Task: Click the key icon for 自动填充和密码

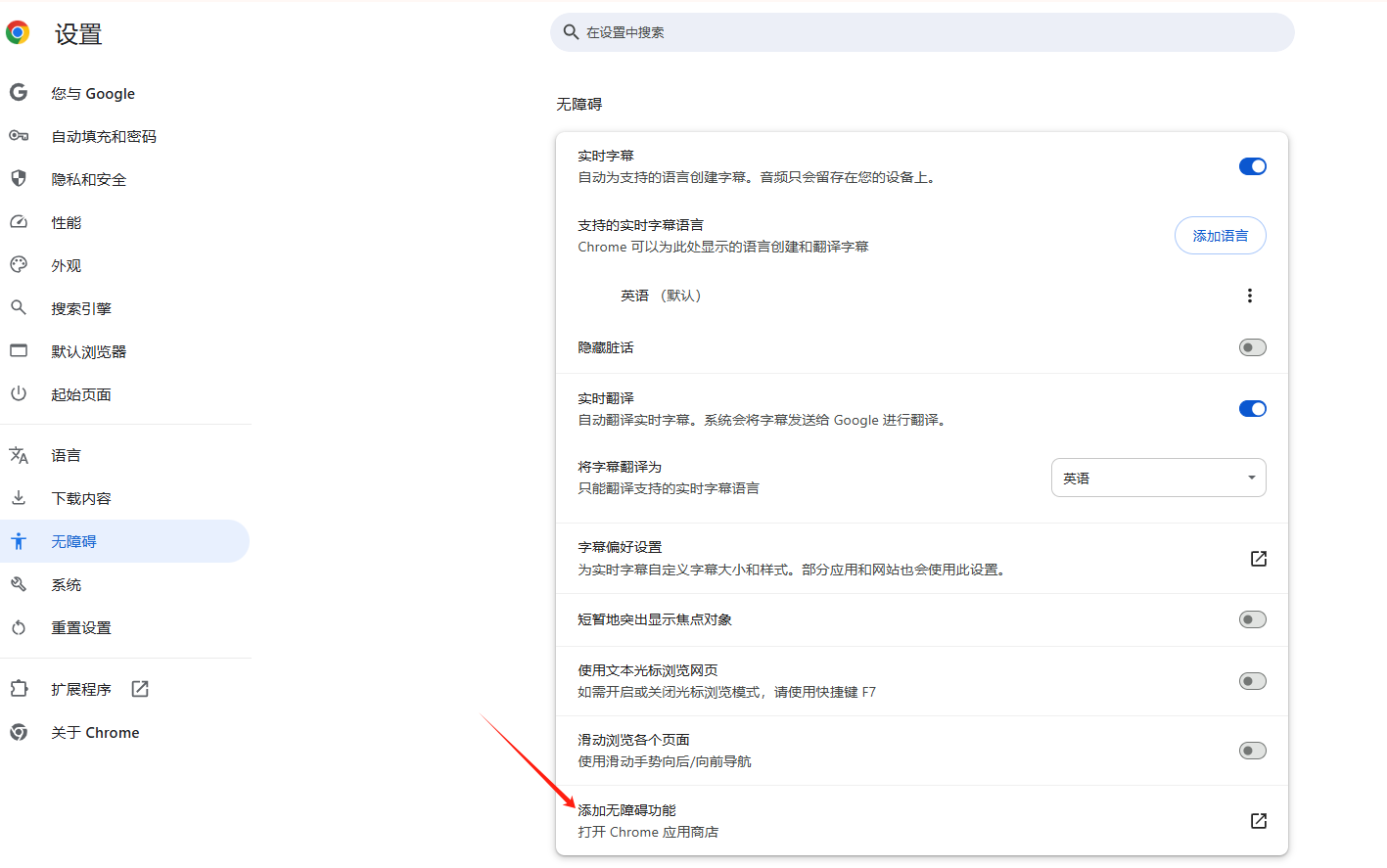Action: 19,135
